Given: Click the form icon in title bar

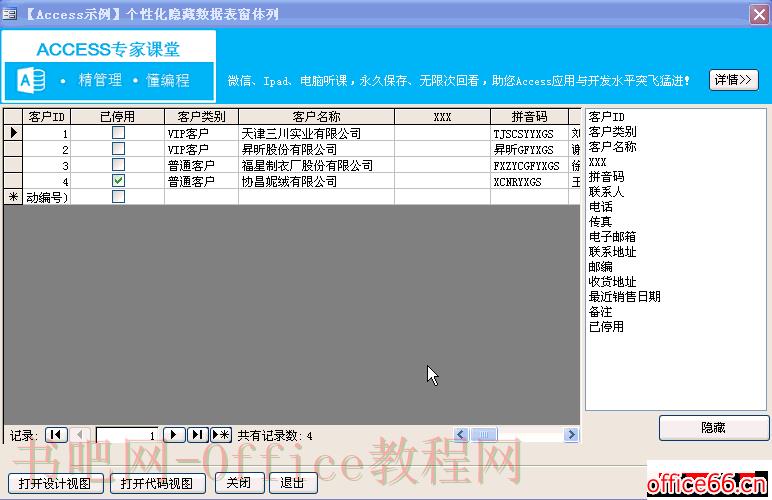Looking at the screenshot, I should (9, 14).
